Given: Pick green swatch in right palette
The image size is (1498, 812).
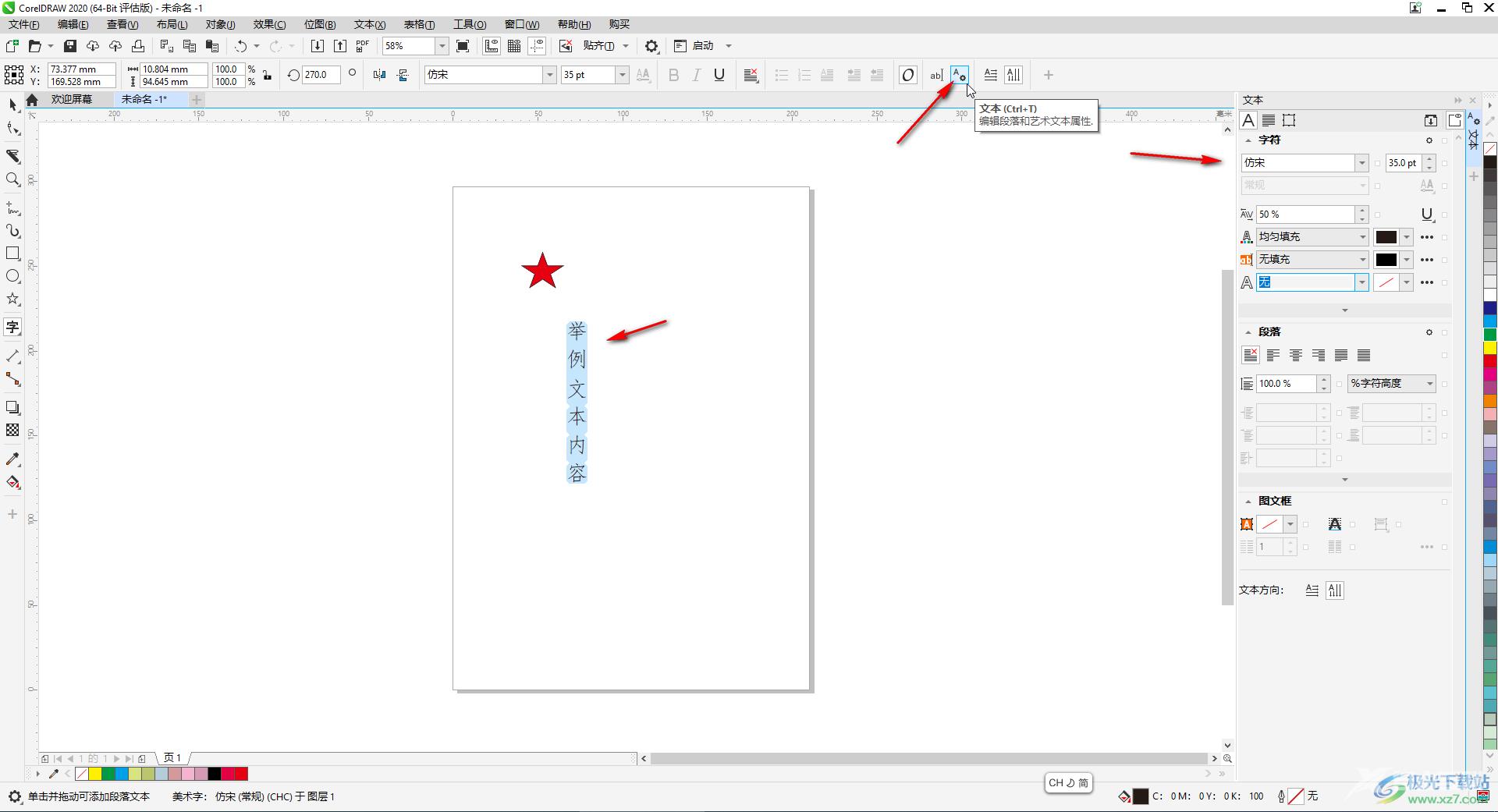Looking at the screenshot, I should pos(1490,335).
